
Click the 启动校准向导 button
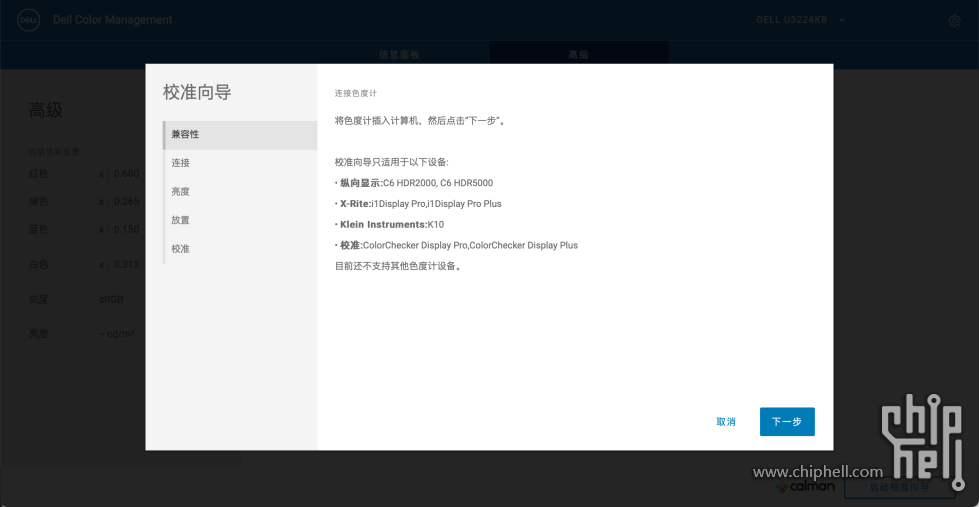tap(899, 487)
